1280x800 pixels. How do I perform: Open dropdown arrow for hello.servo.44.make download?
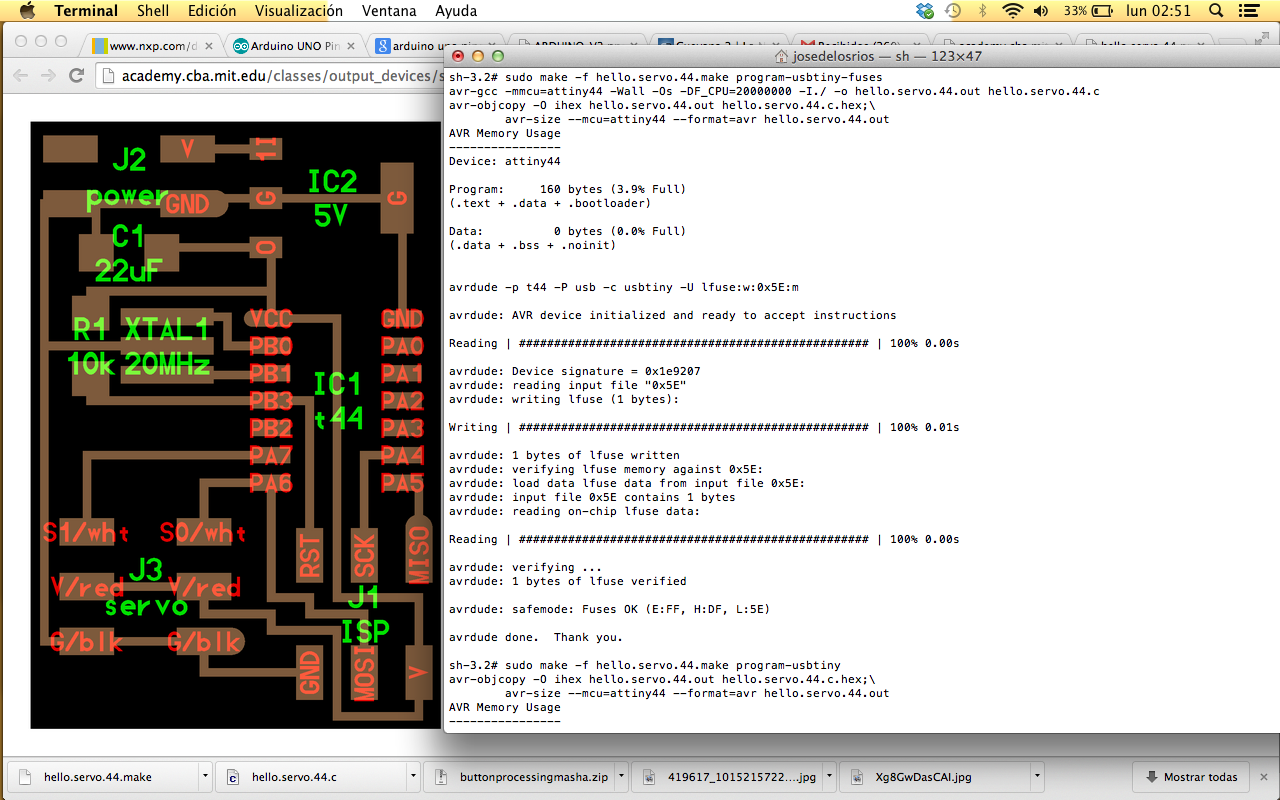tap(205, 776)
